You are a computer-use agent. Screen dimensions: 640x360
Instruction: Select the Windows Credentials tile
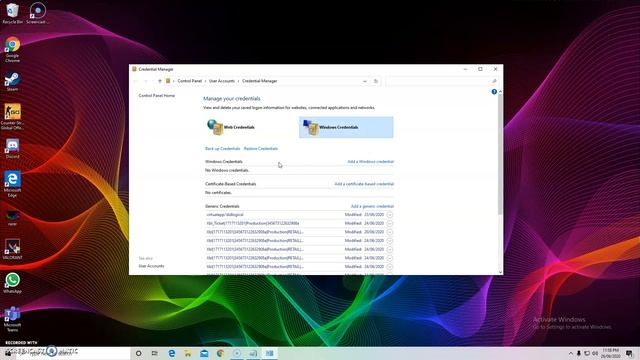tap(346, 127)
